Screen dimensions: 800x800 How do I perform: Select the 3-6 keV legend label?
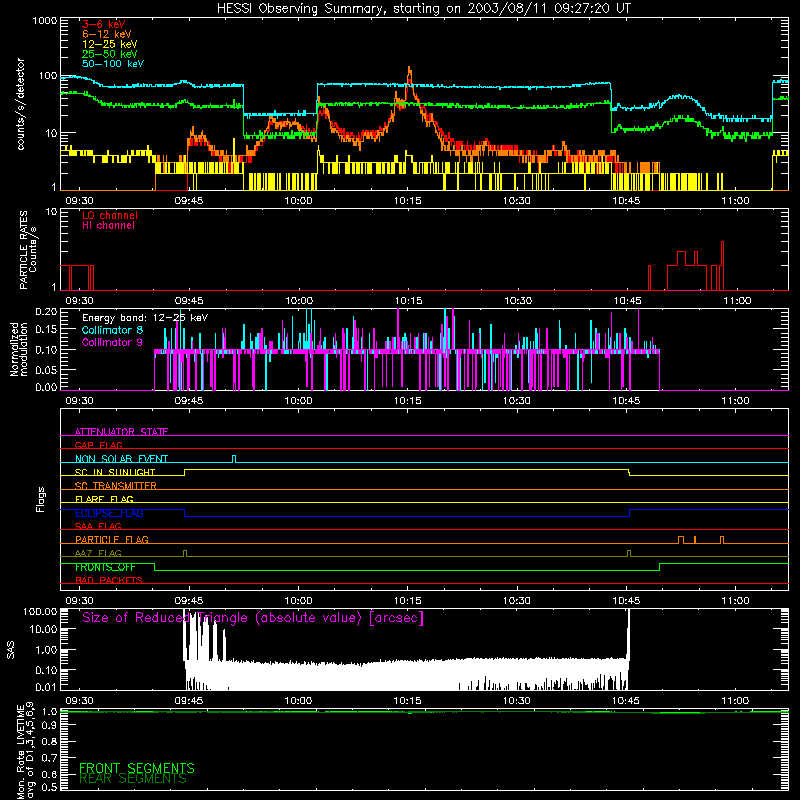tap(104, 24)
